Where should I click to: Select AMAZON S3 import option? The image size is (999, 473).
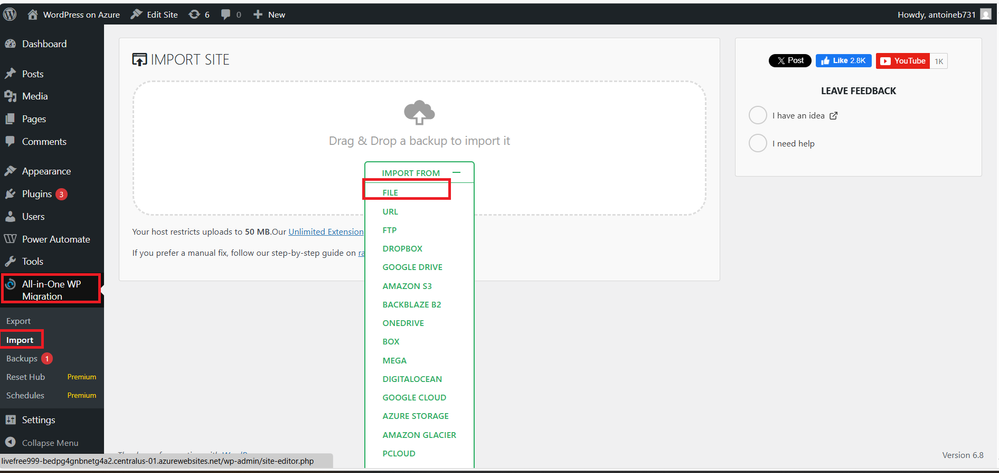(x=407, y=286)
